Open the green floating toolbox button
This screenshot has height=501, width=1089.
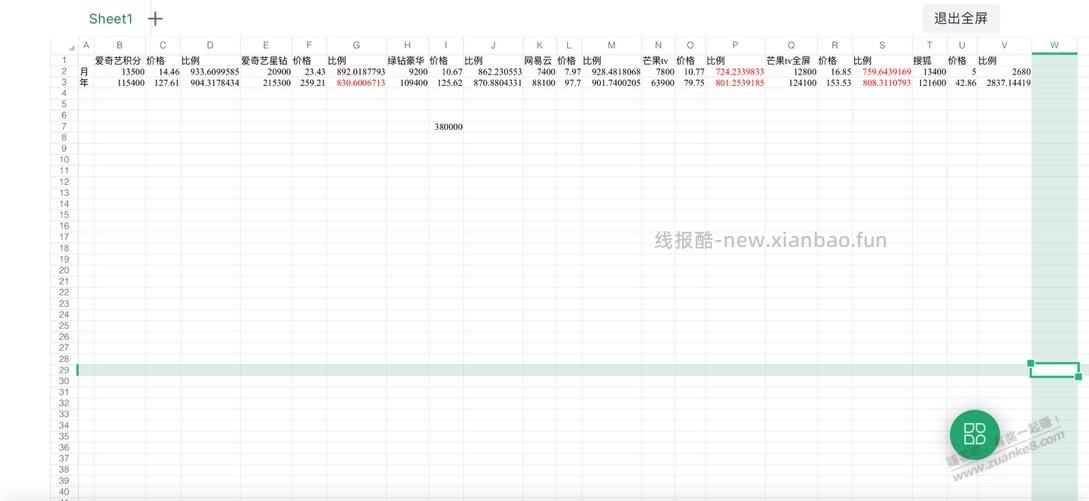tap(974, 434)
